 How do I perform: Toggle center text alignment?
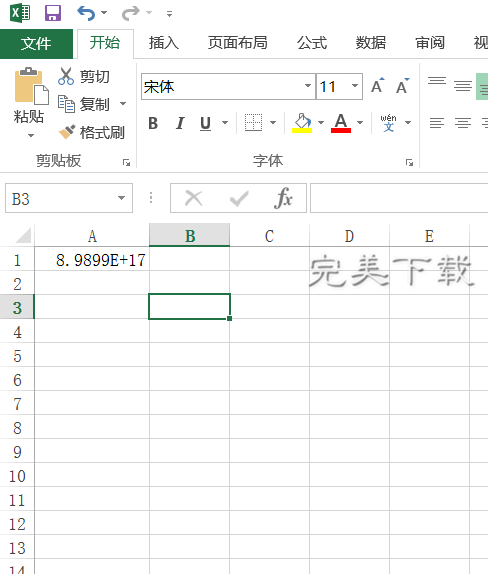click(463, 123)
